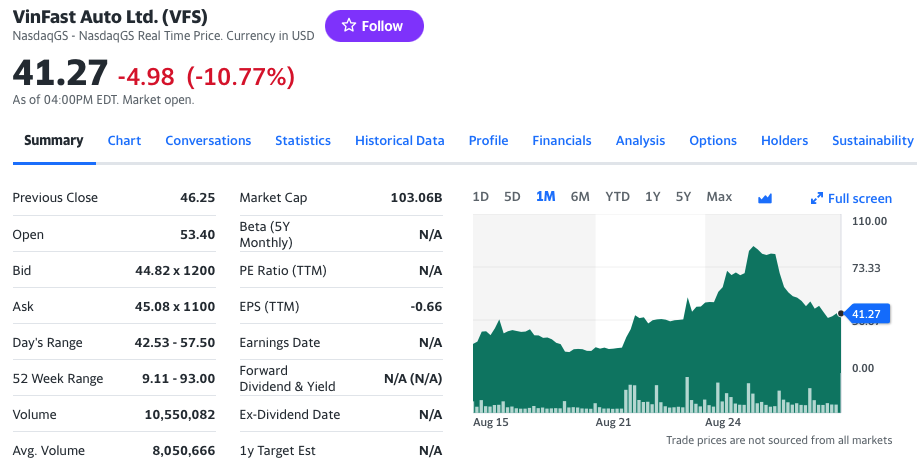Click the Follow button

374,26
